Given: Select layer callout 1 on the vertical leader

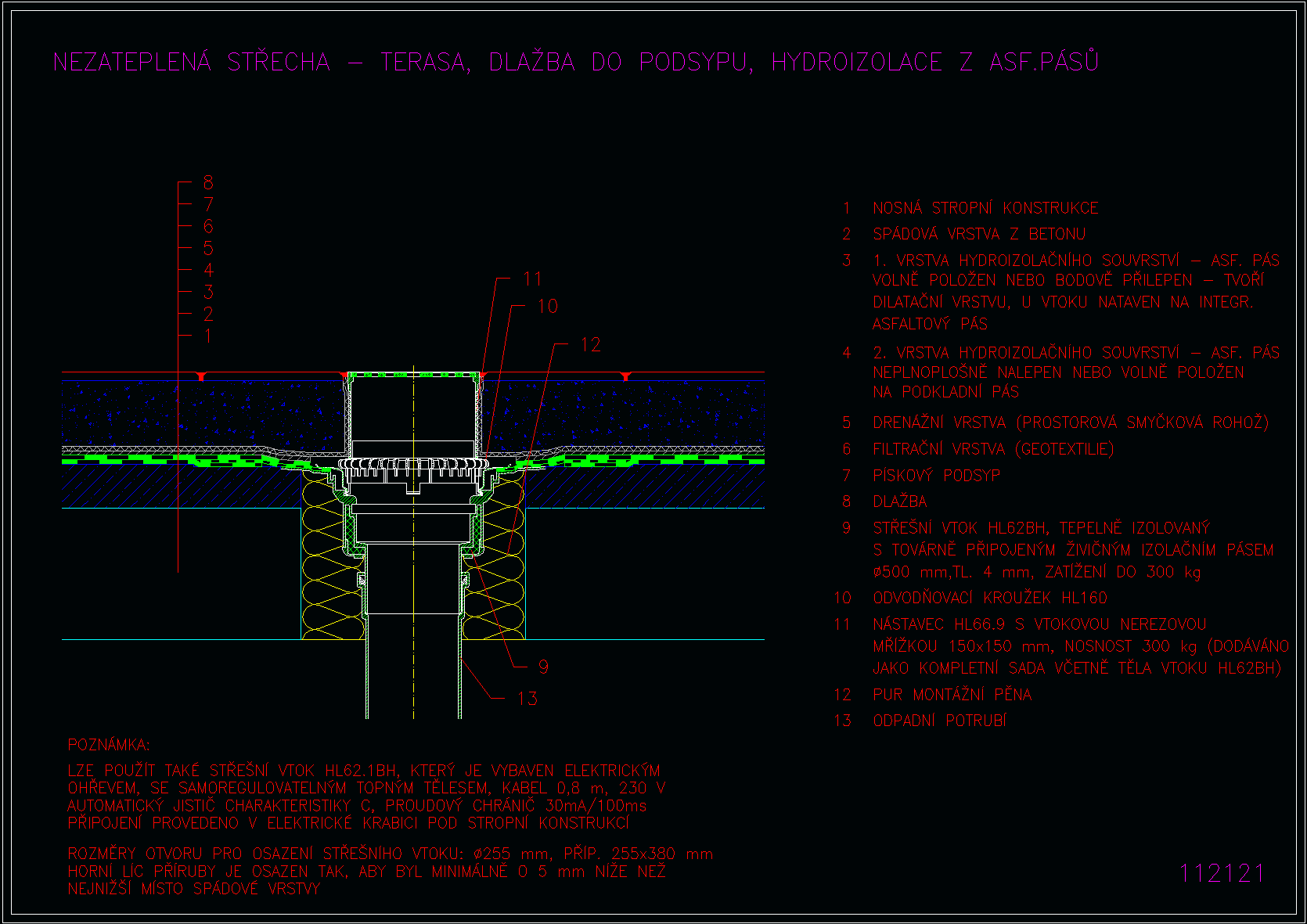Looking at the screenshot, I should (208, 336).
